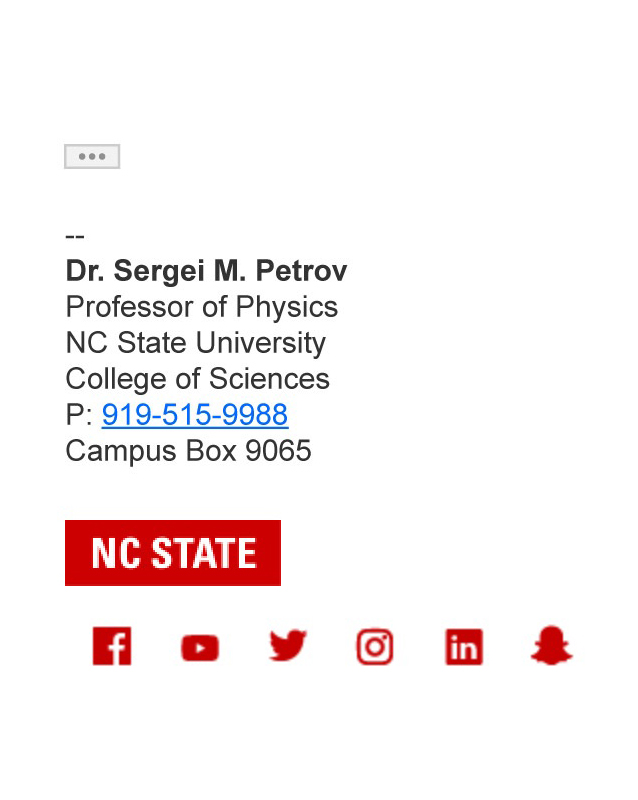The image size is (638, 800).
Task: Click the LinkedIn icon
Action: tap(462, 646)
